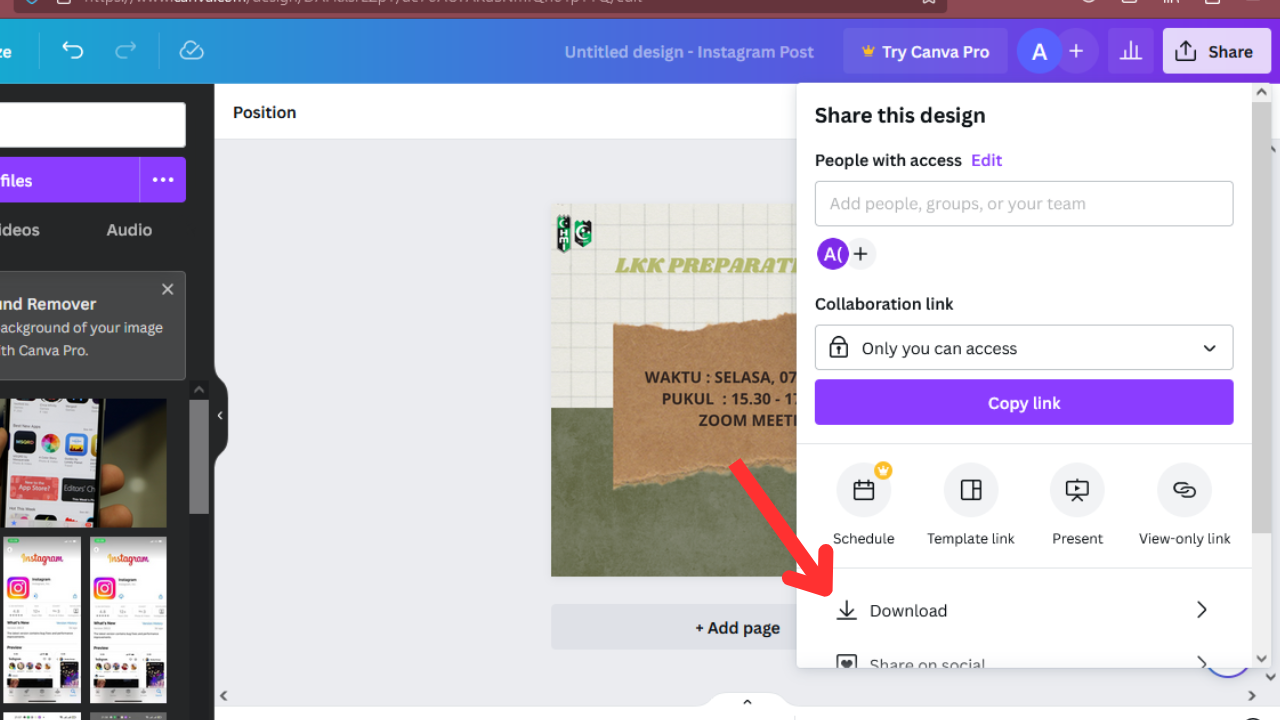Image resolution: width=1280 pixels, height=720 pixels.
Task: Click Try Canva Pro button
Action: [x=925, y=51]
